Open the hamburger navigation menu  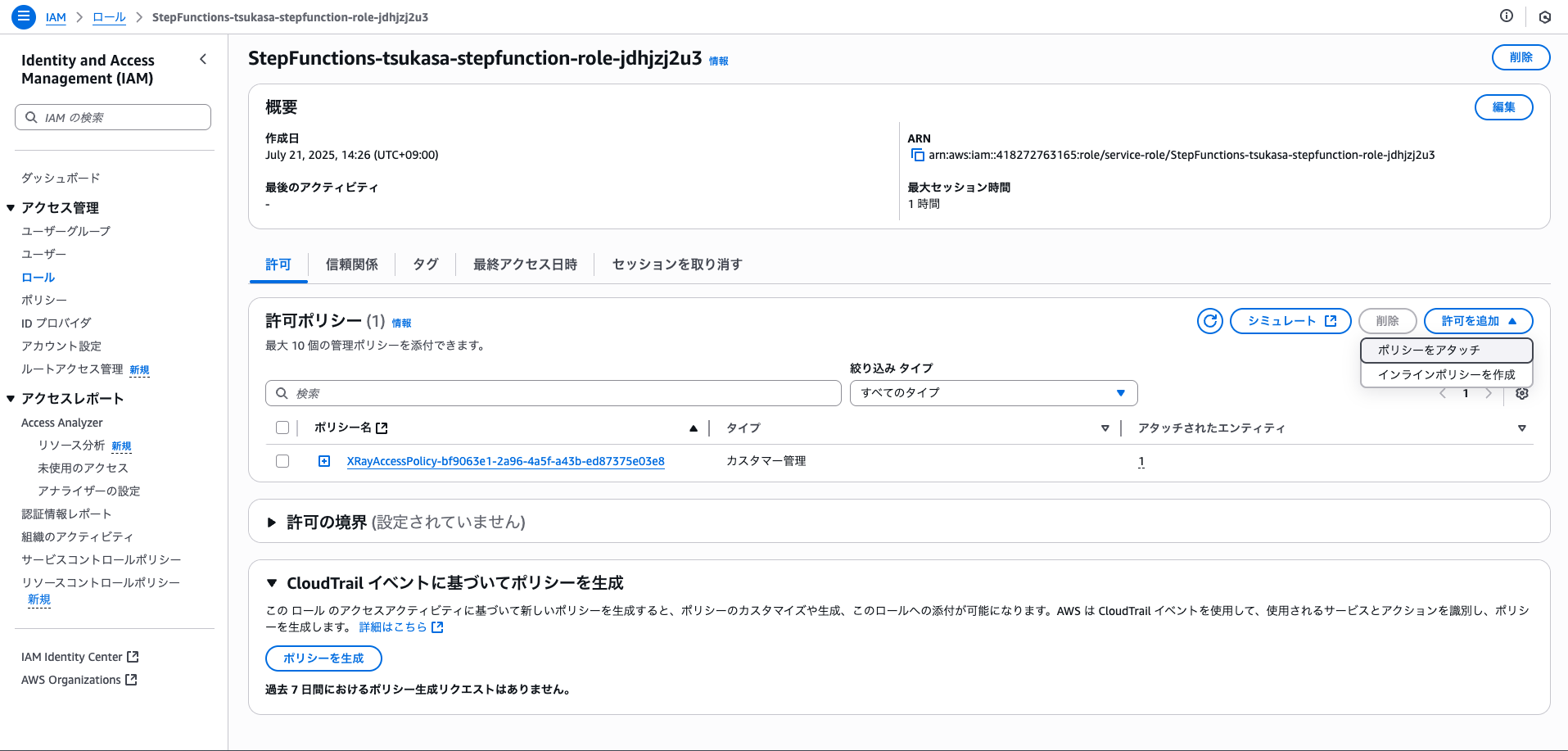coord(24,16)
